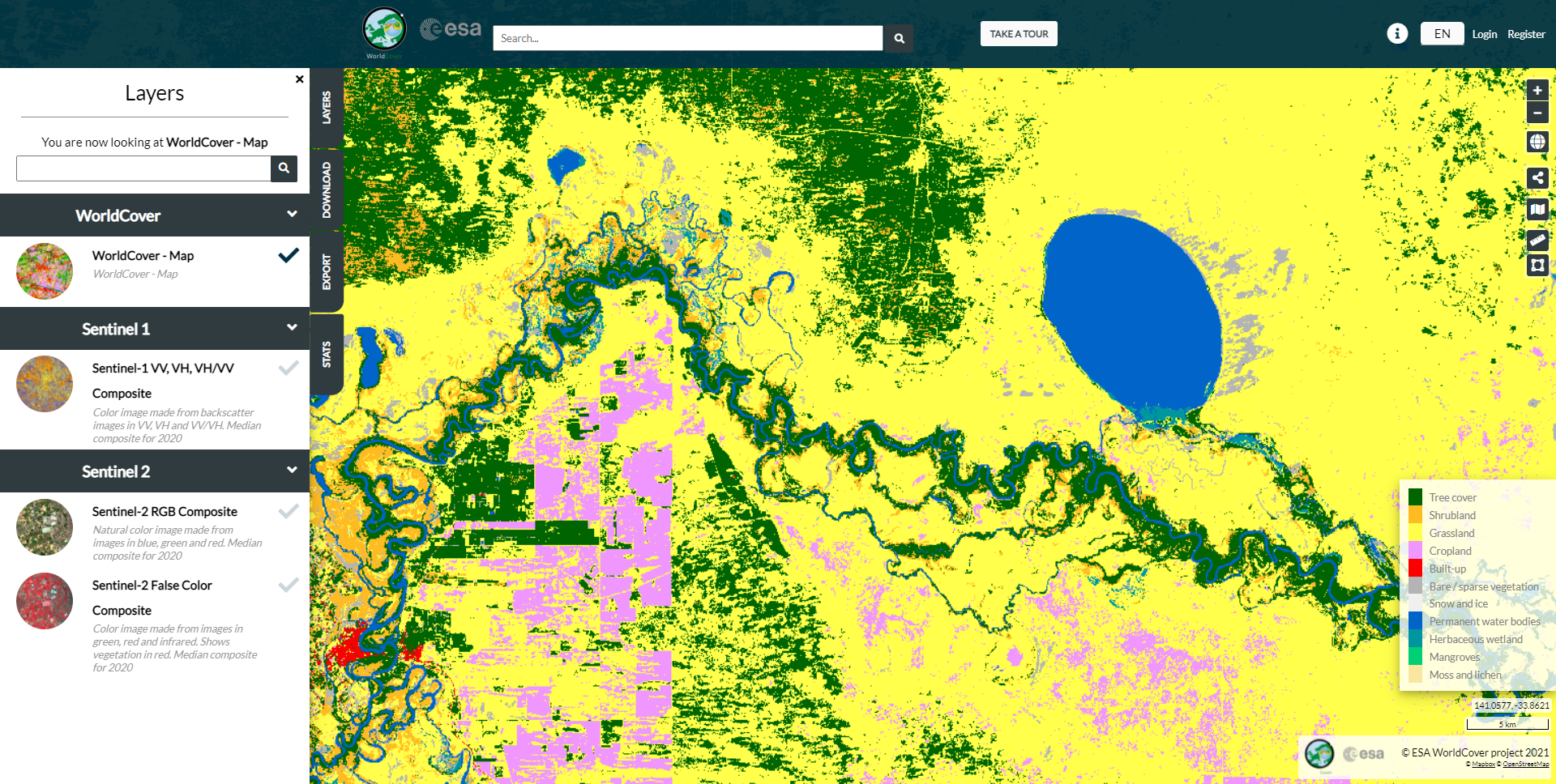The image size is (1556, 784).
Task: Open the basemap selector map icon
Action: coord(1537,210)
